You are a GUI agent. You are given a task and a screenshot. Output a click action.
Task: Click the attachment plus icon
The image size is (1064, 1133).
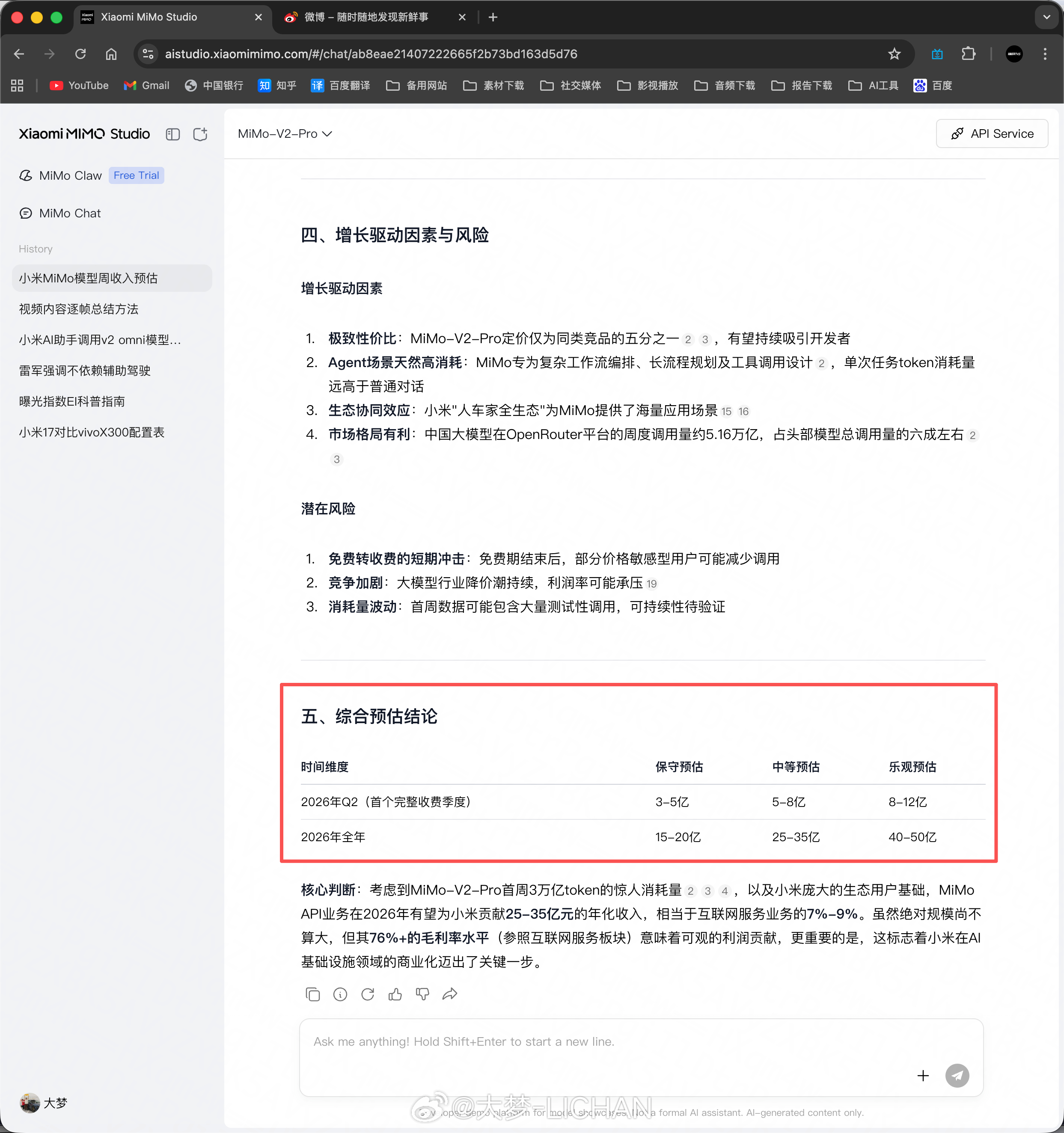click(x=923, y=1075)
